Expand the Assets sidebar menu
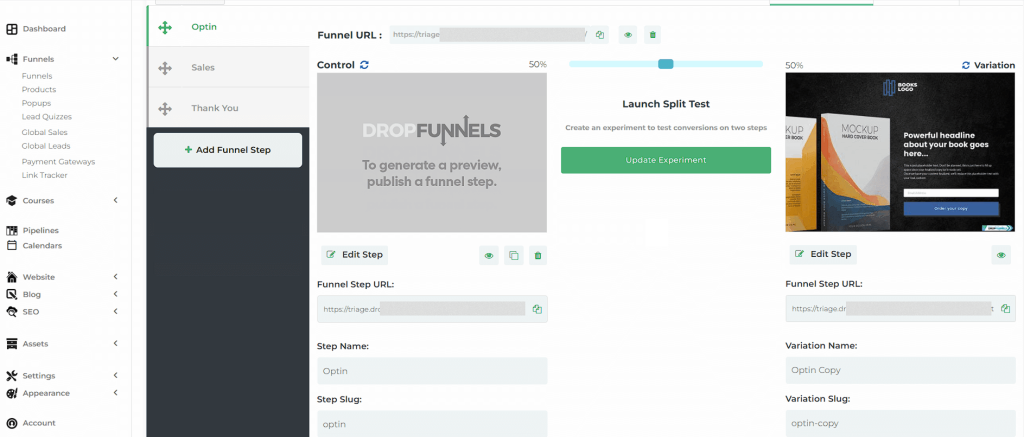This screenshot has height=437, width=1024. [x=116, y=344]
